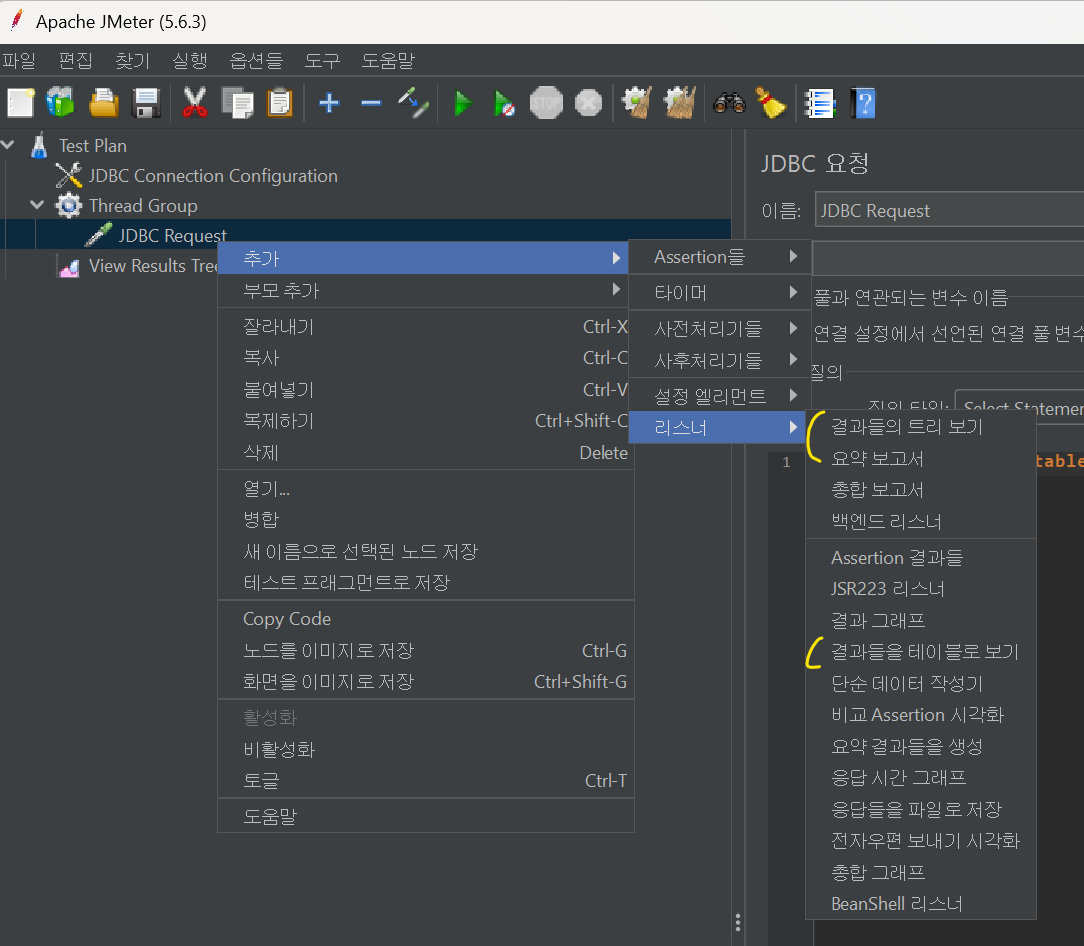
Task: Click the View Results Tree listener icon
Action: pos(69,266)
